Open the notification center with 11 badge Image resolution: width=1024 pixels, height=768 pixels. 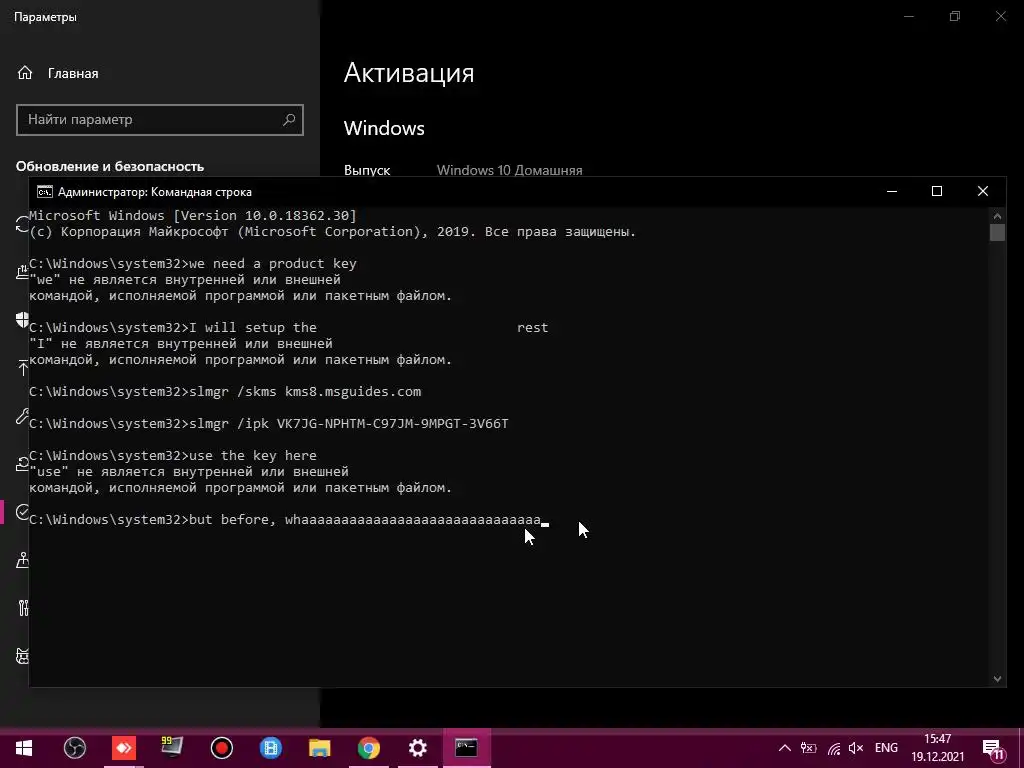[993, 749]
